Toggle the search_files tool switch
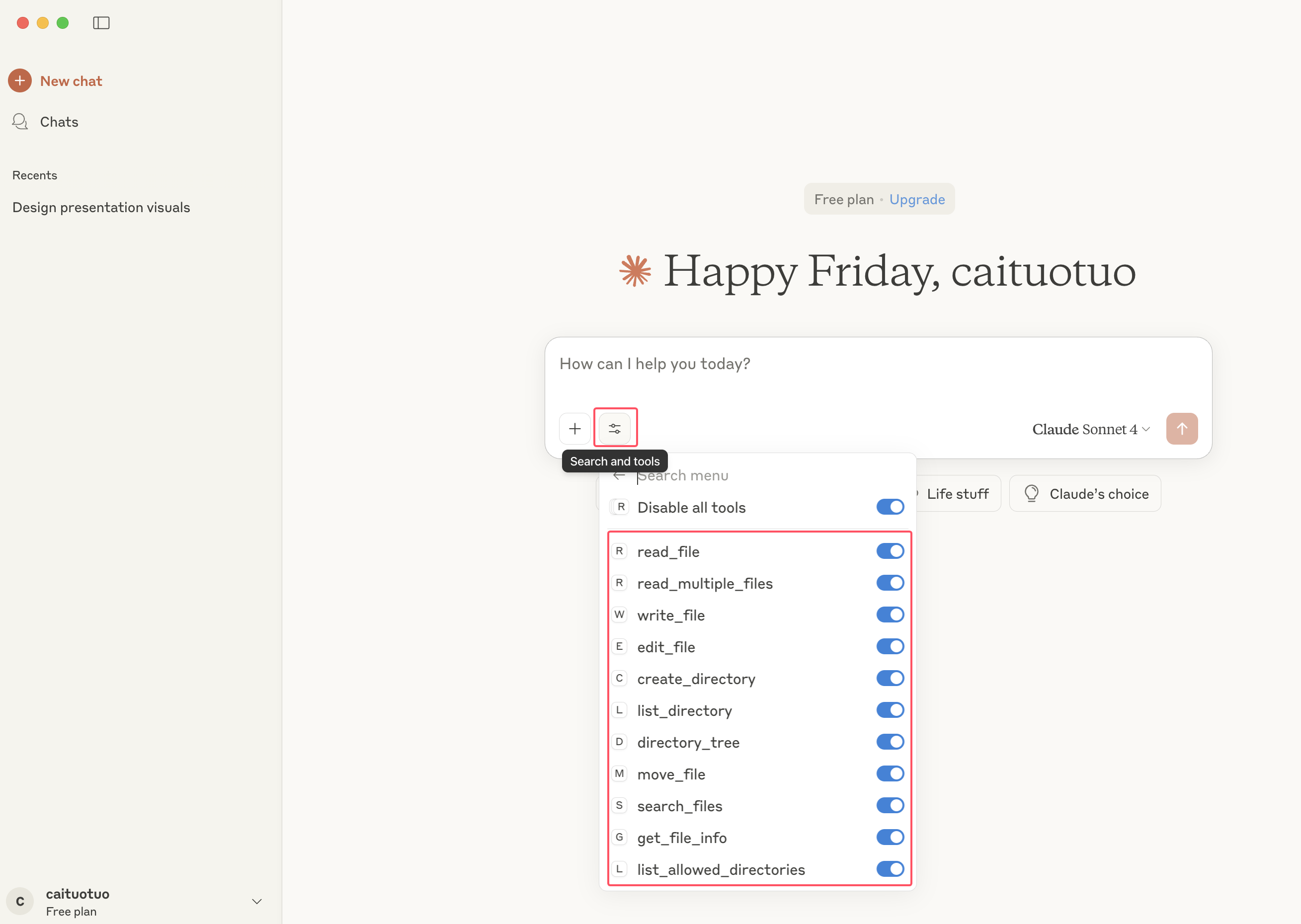Viewport: 1301px width, 924px height. click(890, 805)
